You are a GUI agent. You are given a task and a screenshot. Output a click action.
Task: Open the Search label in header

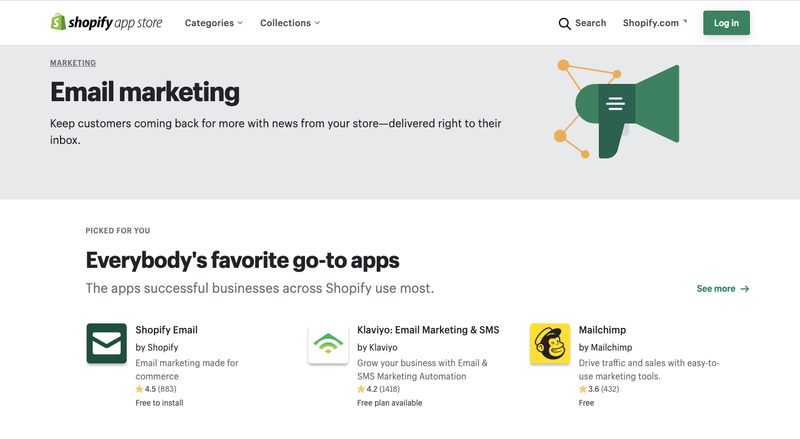click(x=591, y=23)
